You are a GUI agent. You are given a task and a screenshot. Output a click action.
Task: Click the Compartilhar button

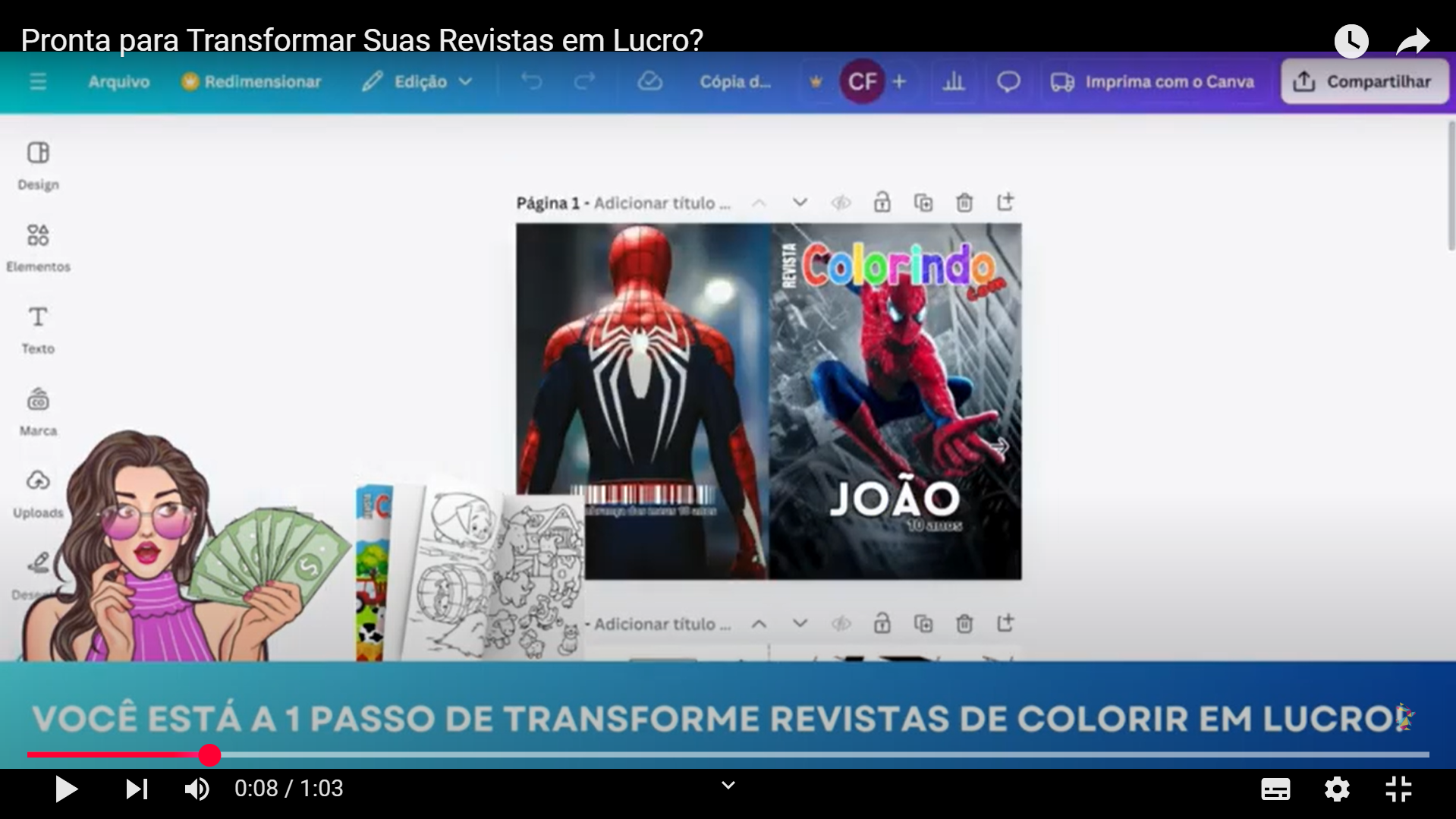point(1363,81)
